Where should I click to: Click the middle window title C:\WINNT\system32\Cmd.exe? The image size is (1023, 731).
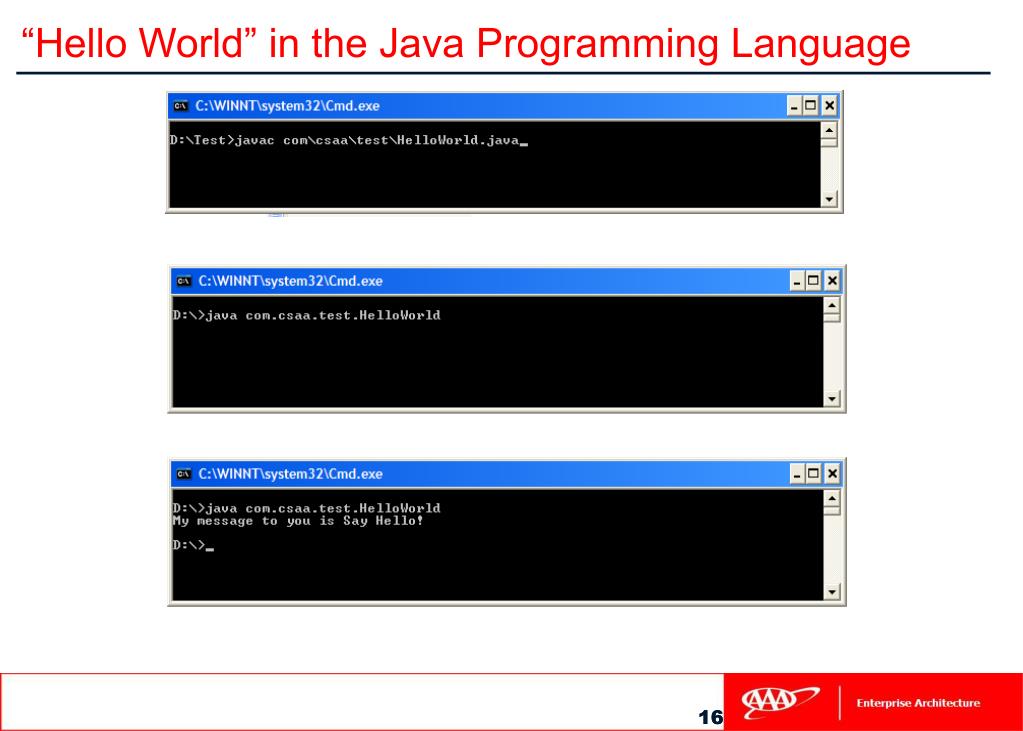tap(290, 281)
